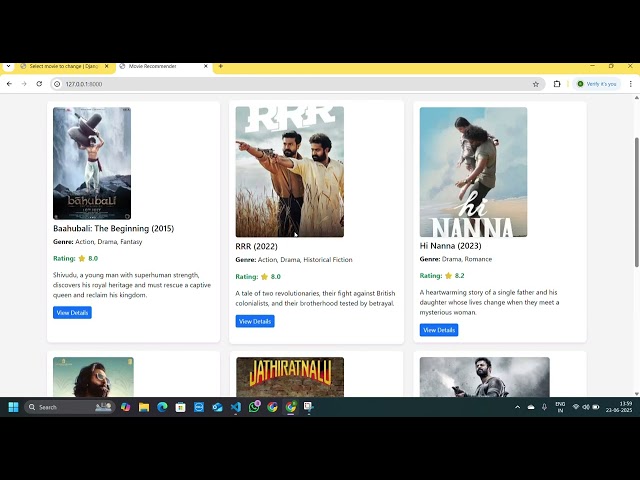Image resolution: width=640 pixels, height=480 pixels.
Task: Click the OneDrive cloud tray icon
Action: pos(531,407)
